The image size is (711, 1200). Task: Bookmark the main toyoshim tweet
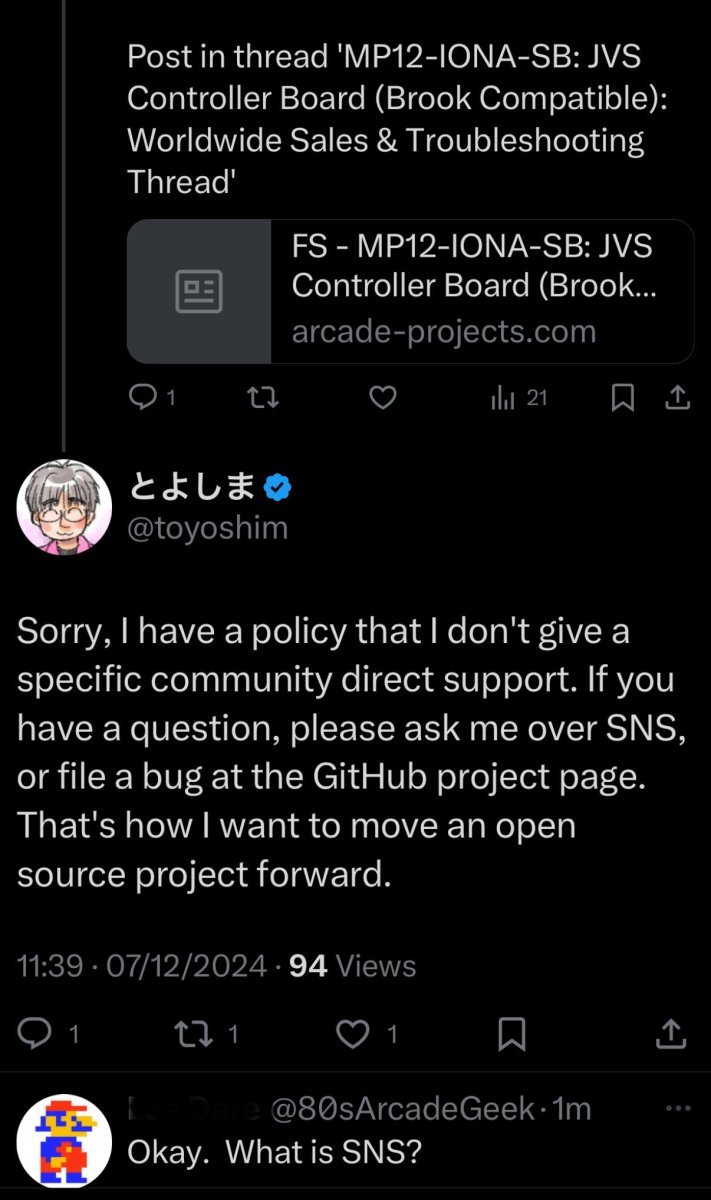pyautogui.click(x=512, y=1033)
